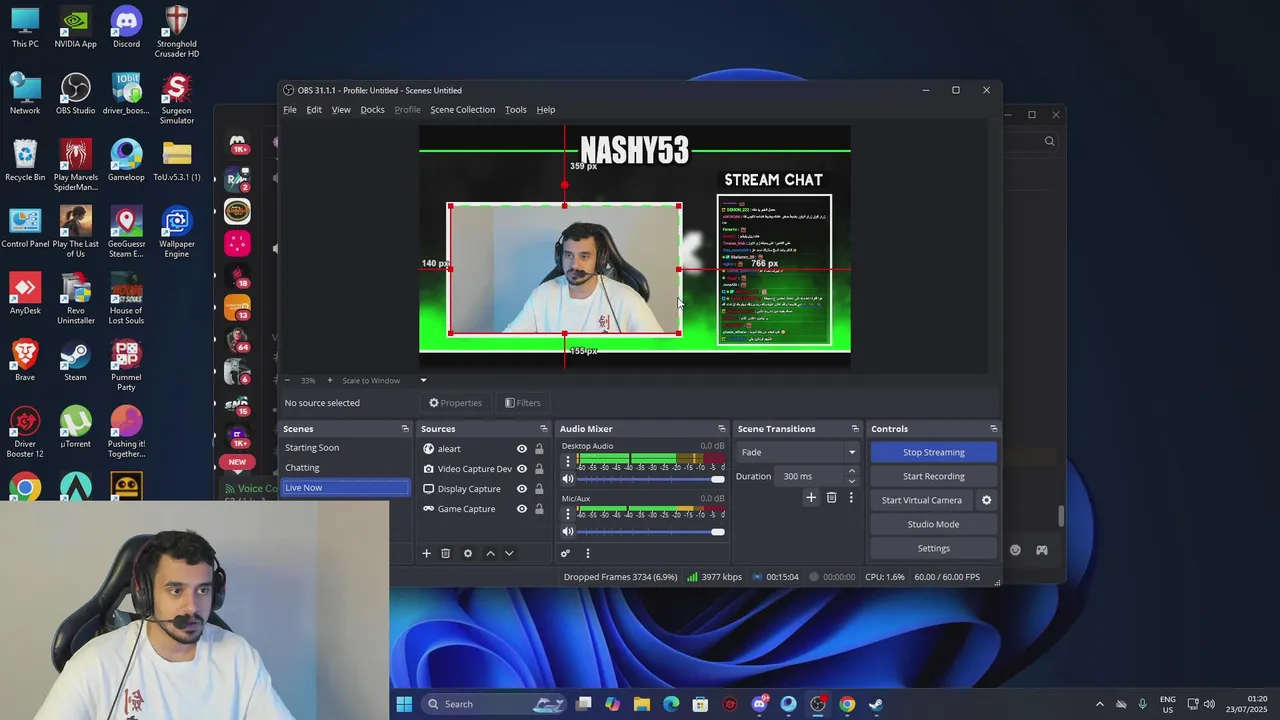Open Desktop Audio three-dot options
Viewport: 1280px width, 720px height.
(x=568, y=462)
